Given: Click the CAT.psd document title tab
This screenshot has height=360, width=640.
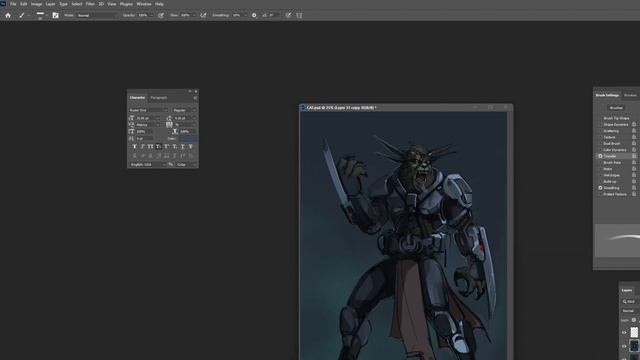Looking at the screenshot, I should coord(341,108).
